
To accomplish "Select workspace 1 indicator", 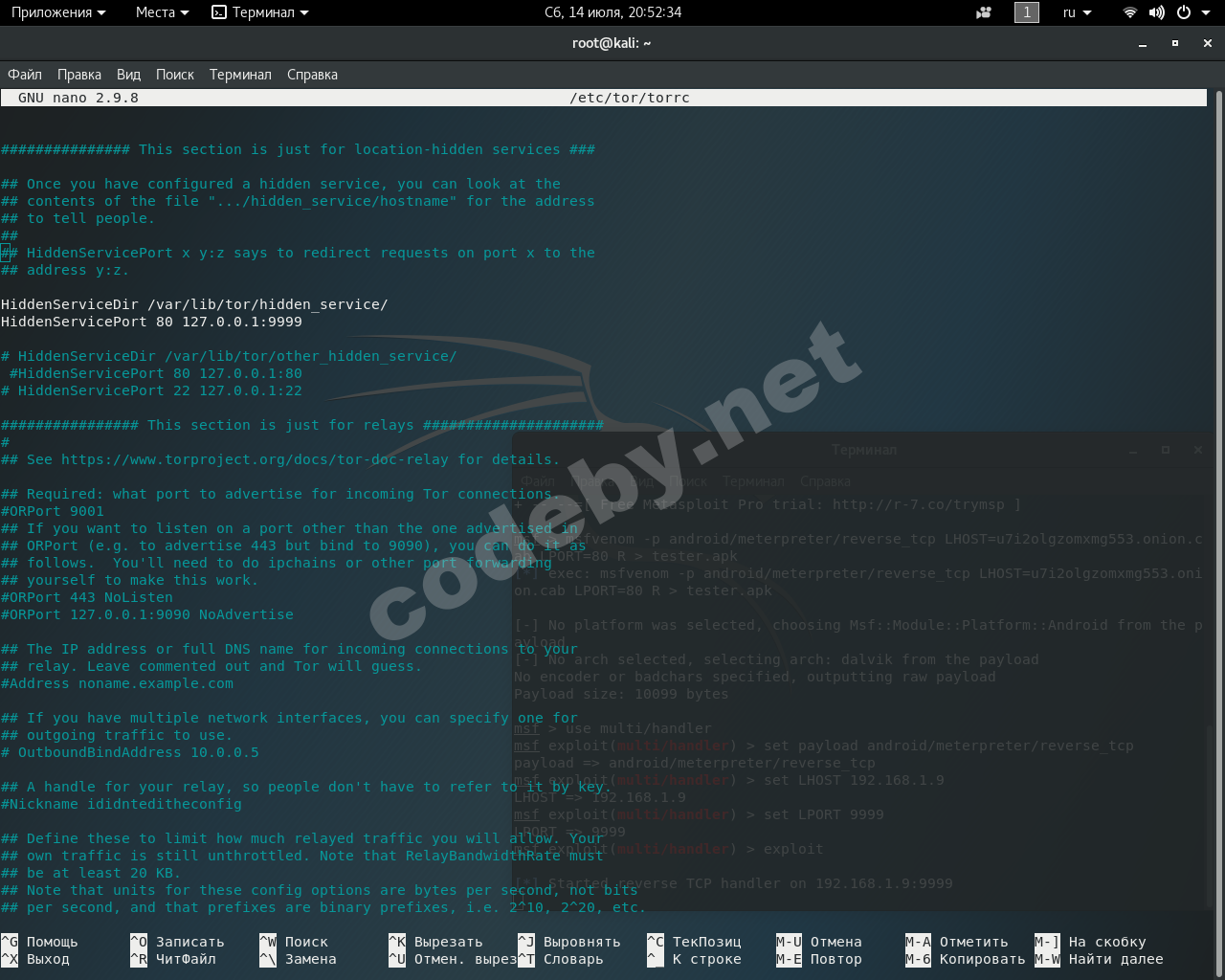I will [x=1026, y=12].
